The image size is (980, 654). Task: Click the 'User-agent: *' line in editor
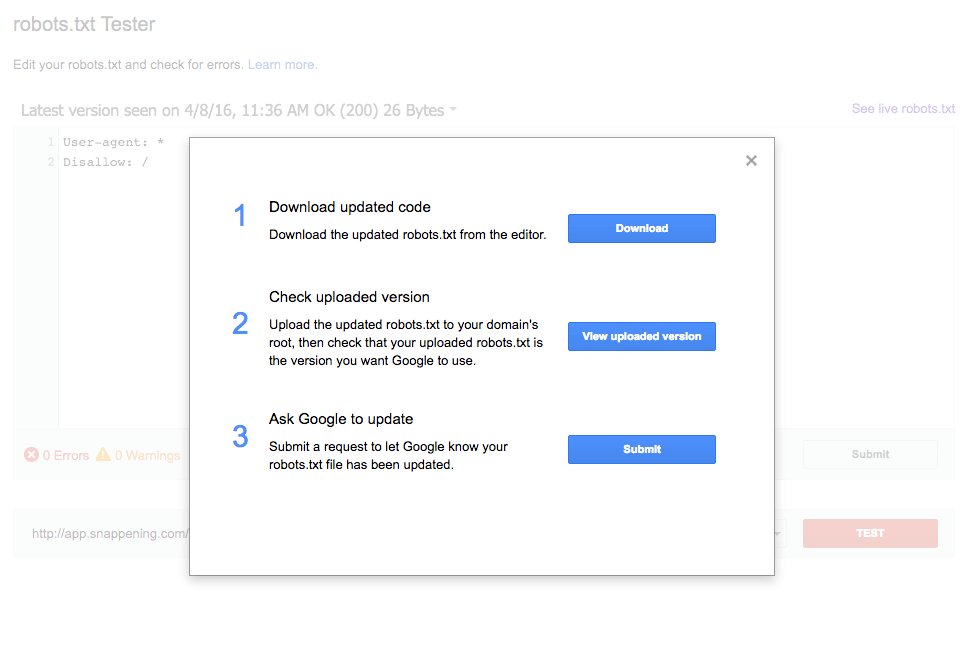point(113,143)
